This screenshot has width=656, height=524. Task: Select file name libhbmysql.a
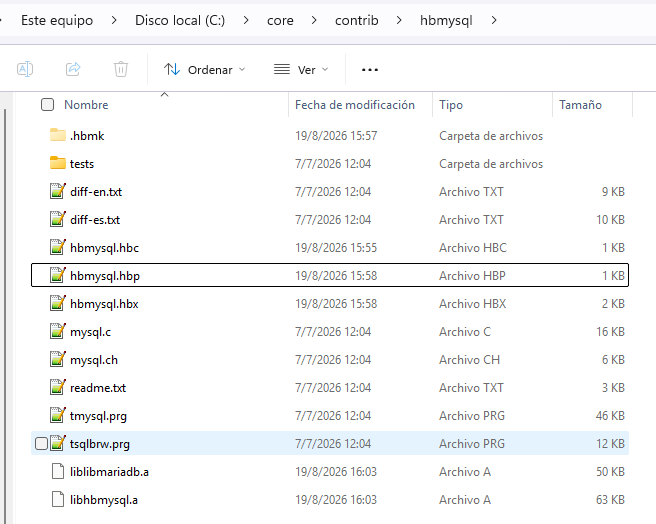pyautogui.click(x=104, y=501)
